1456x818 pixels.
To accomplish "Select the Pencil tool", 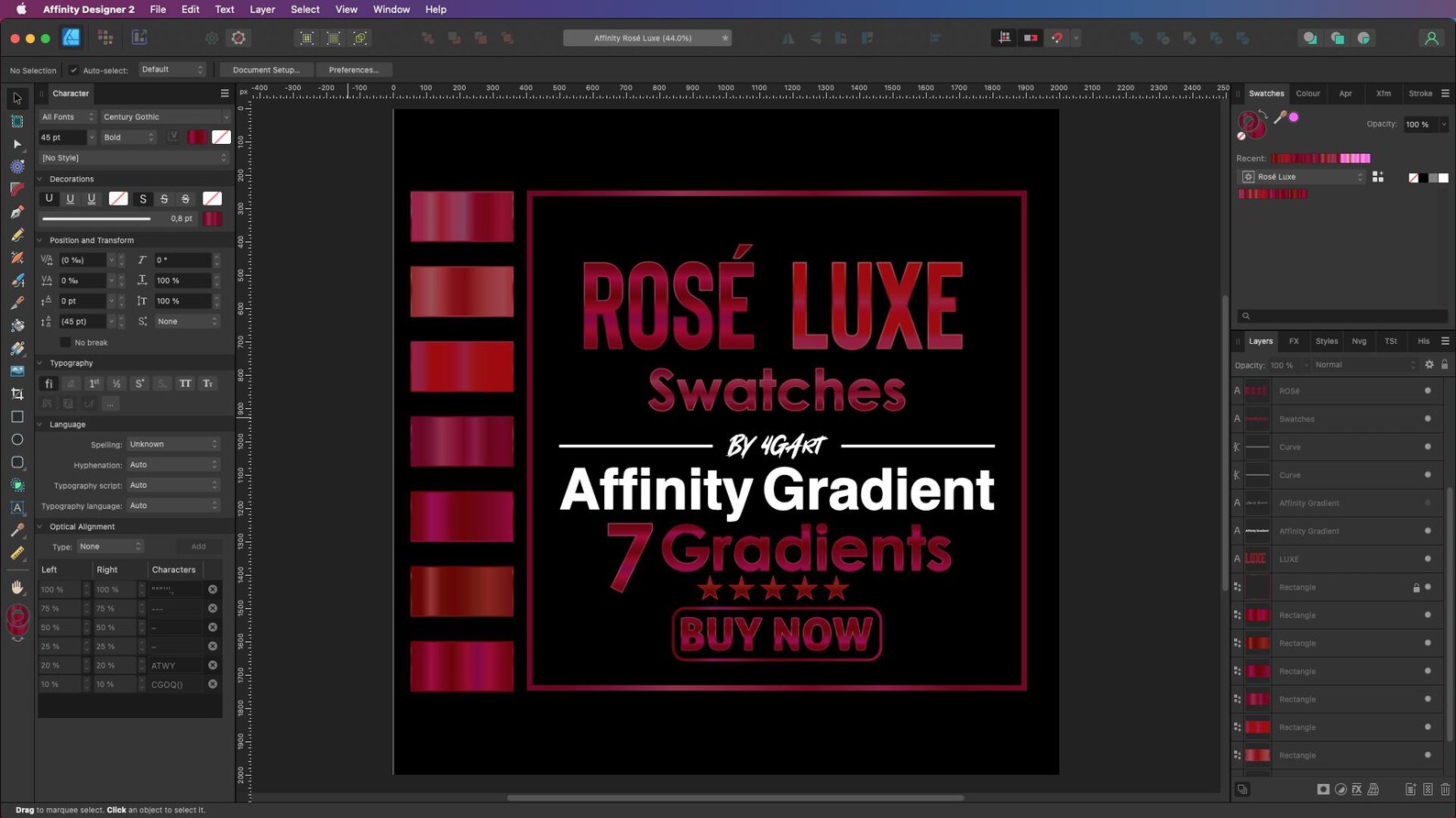I will pos(17,235).
